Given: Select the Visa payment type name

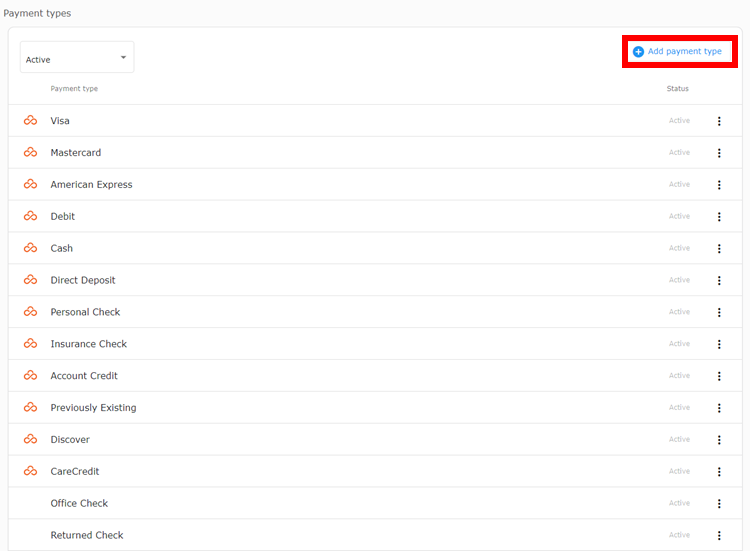Looking at the screenshot, I should (x=60, y=121).
